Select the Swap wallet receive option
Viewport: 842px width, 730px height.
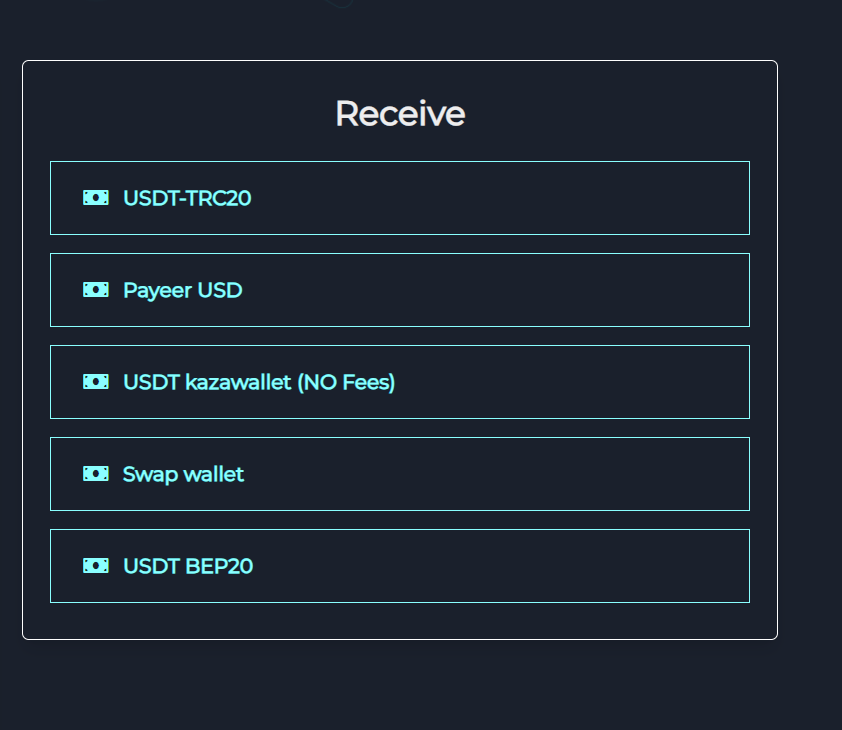pos(400,473)
